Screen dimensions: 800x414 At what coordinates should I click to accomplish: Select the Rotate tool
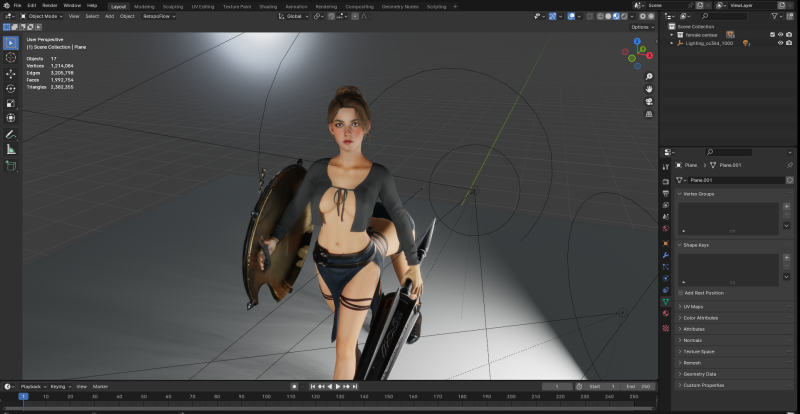click(x=11, y=88)
